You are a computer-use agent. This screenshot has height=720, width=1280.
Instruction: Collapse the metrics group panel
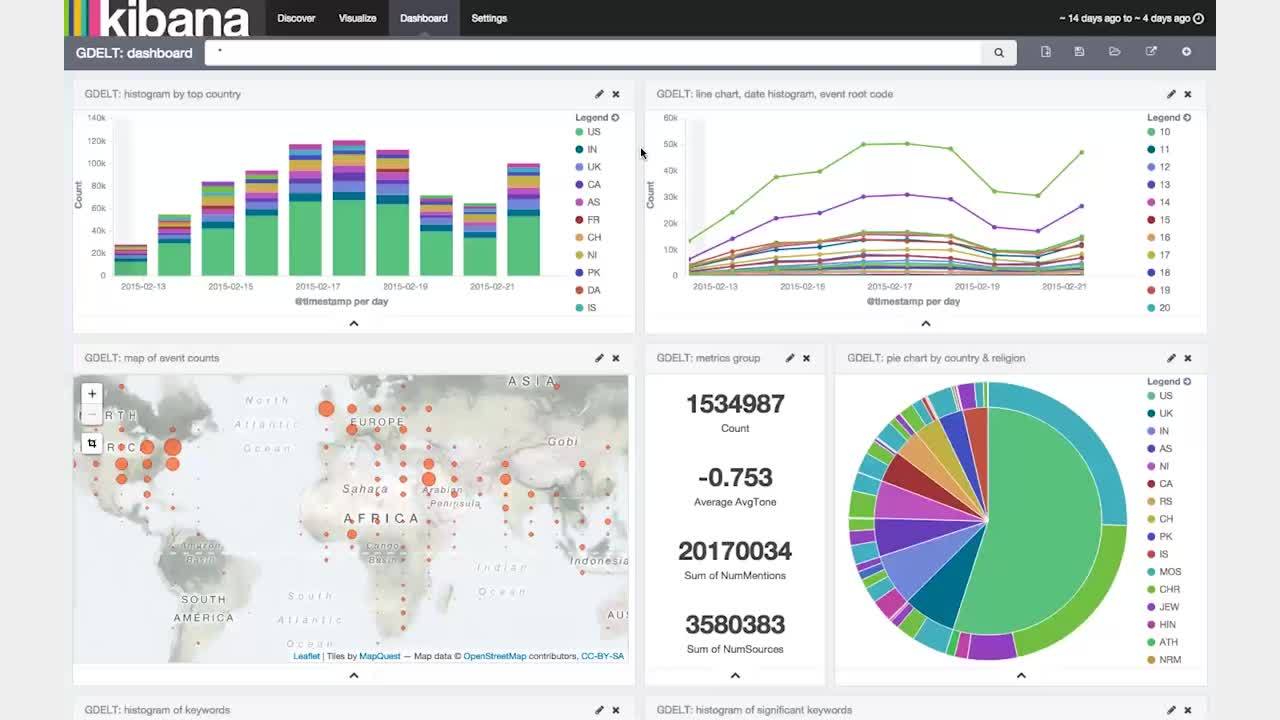coord(736,674)
